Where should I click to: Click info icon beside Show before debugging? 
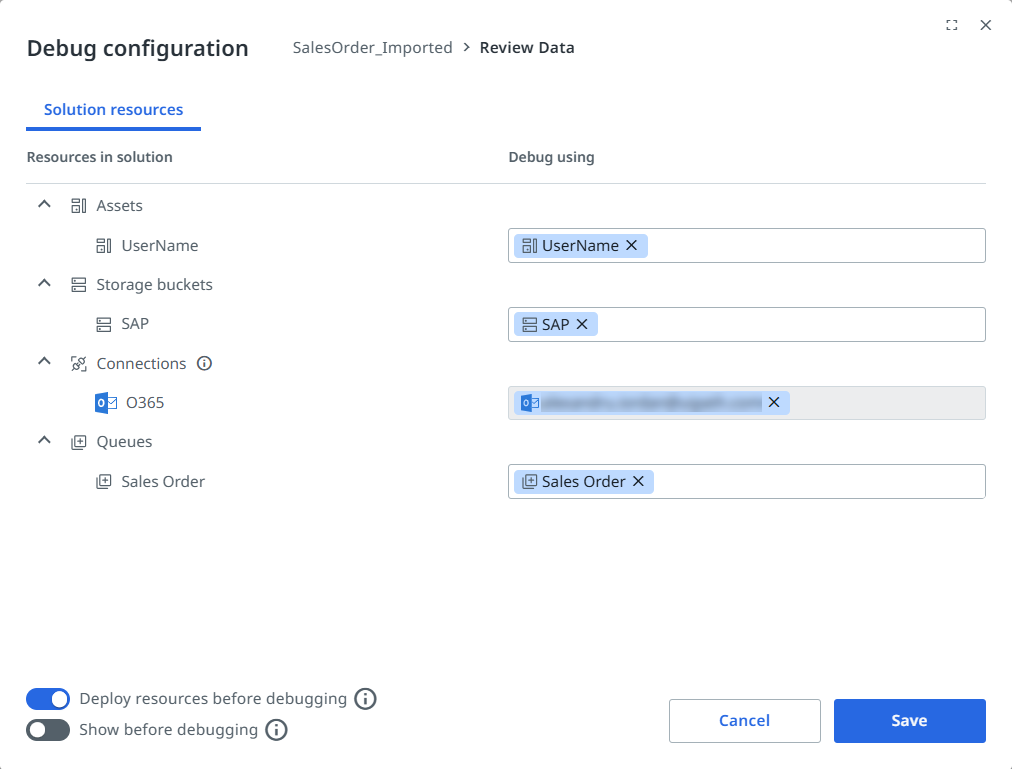(277, 730)
